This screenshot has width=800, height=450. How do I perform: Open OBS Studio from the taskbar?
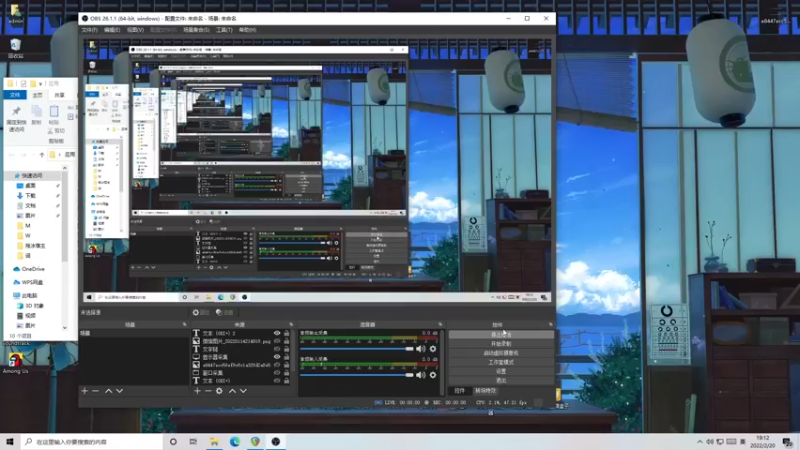276,442
